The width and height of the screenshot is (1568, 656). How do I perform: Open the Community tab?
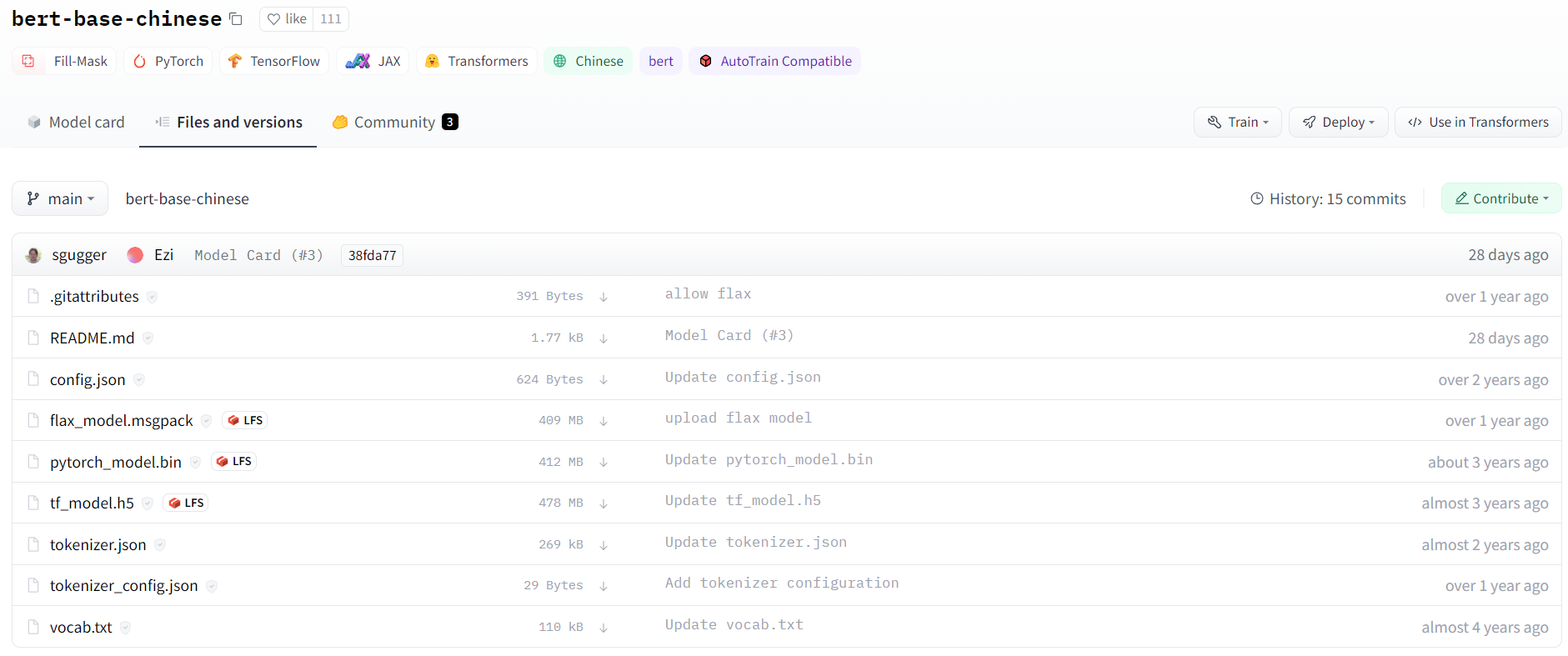[x=395, y=123]
